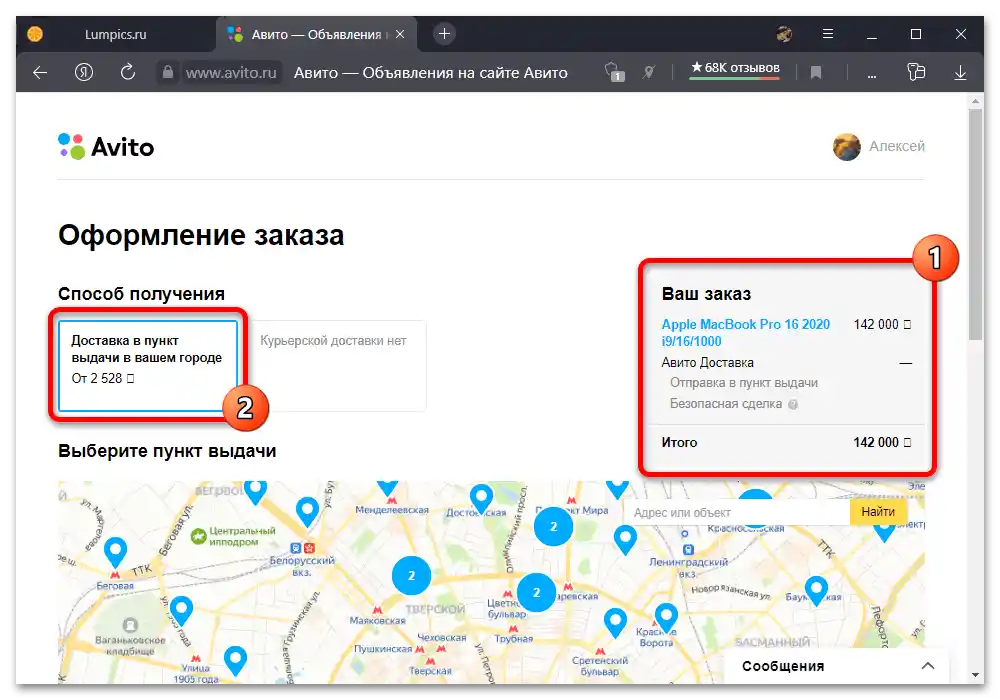Viewport: 1000px width, 700px height.
Task: Click the Центральный ипподром map label
Action: pos(242,536)
